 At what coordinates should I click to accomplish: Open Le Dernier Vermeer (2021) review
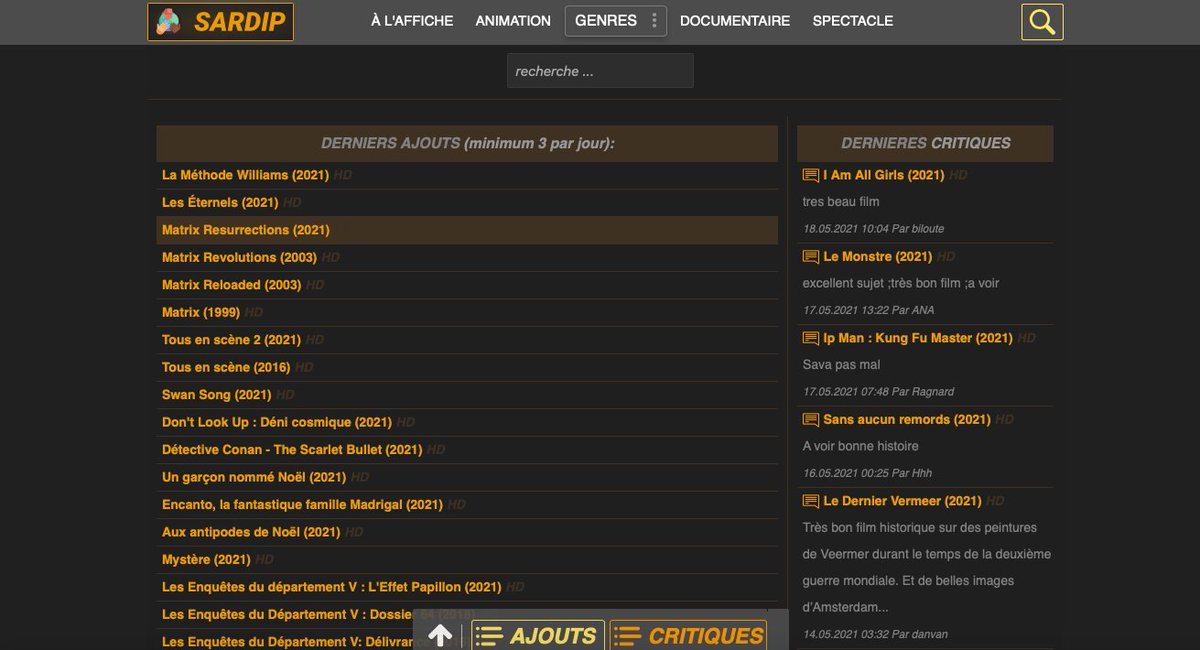pyautogui.click(x=902, y=501)
